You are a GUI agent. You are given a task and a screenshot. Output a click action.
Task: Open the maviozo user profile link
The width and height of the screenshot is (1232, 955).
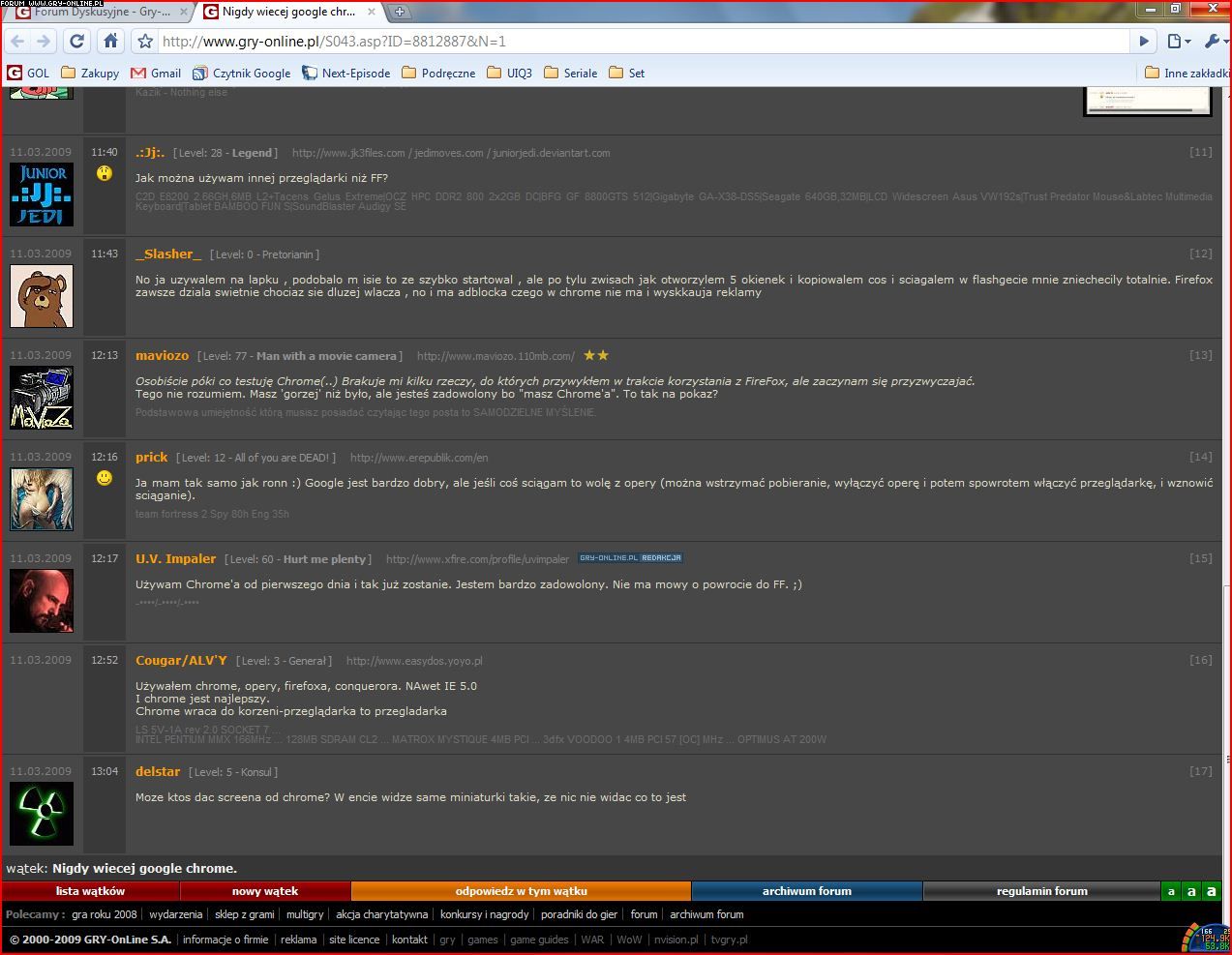[162, 356]
